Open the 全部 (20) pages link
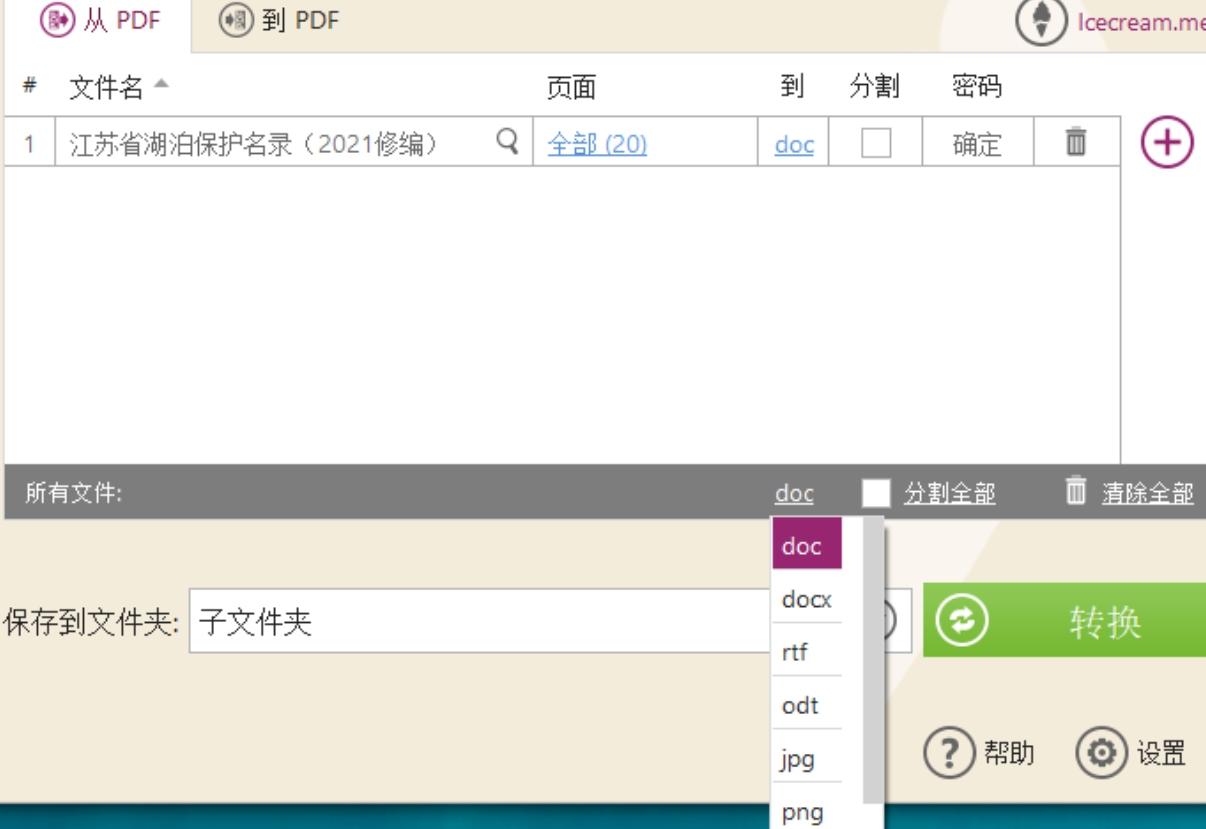Viewport: 1206px width, 829px height. coord(597,145)
